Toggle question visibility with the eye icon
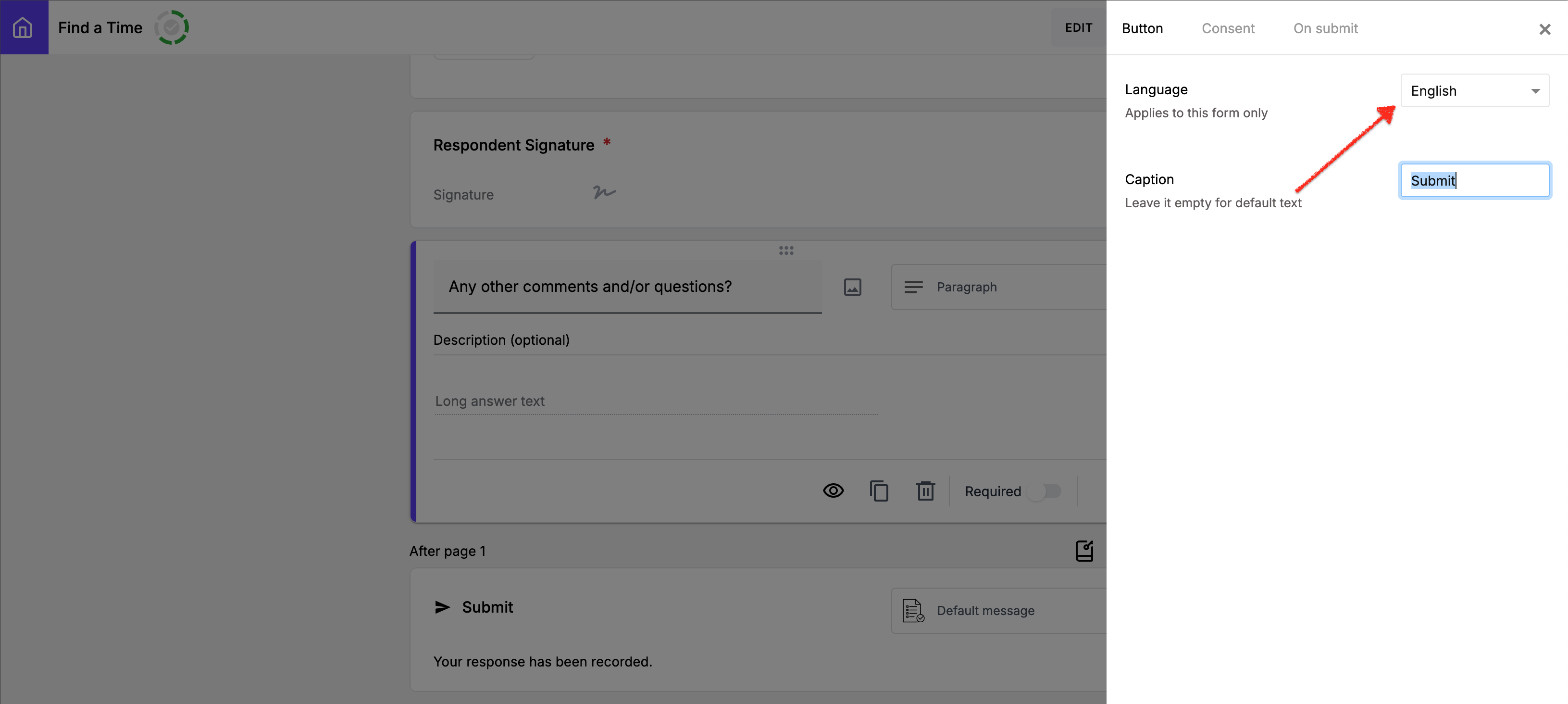 coord(834,491)
